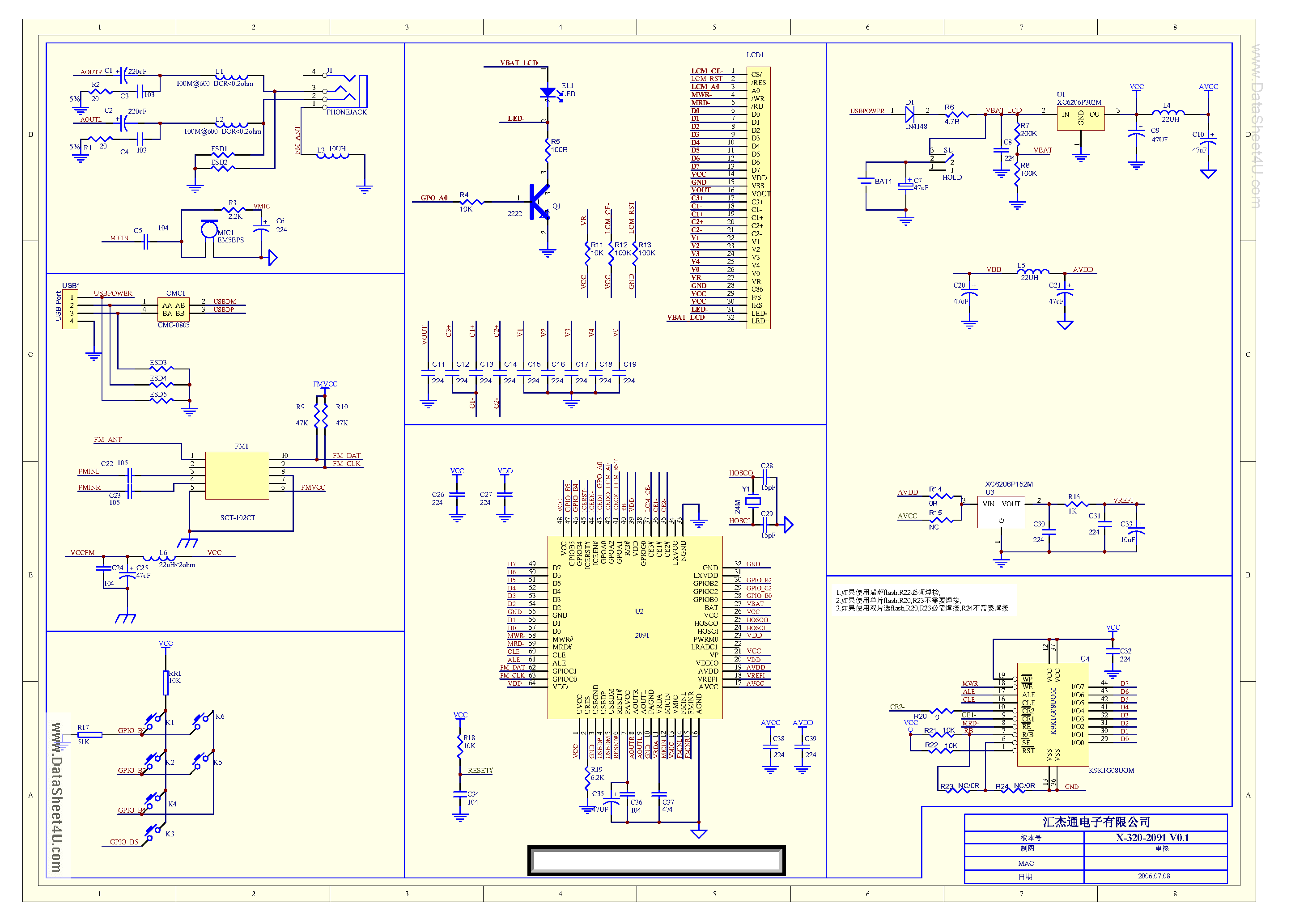The width and height of the screenshot is (1308, 924).
Task: Click the MIC1 EM5BPS microphone symbol
Action: click(208, 229)
